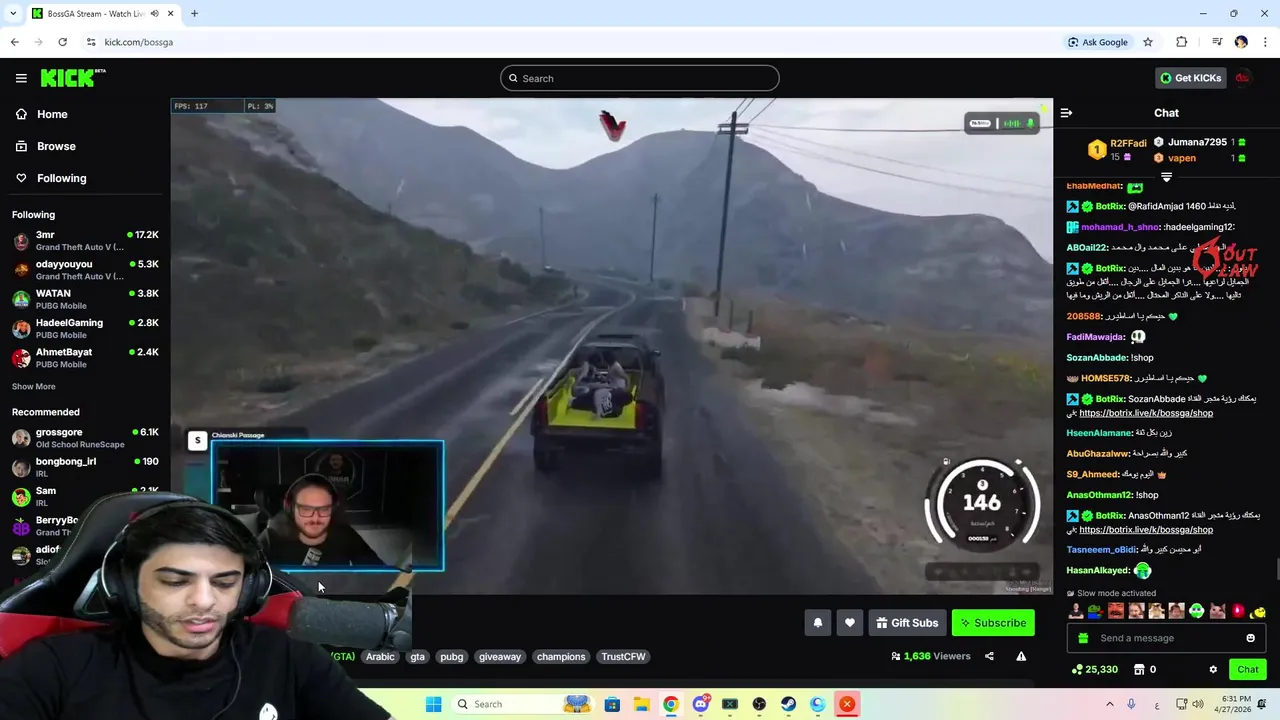This screenshot has height=720, width=1280.
Task: Click the green gift icon in chat input
Action: (x=1081, y=638)
